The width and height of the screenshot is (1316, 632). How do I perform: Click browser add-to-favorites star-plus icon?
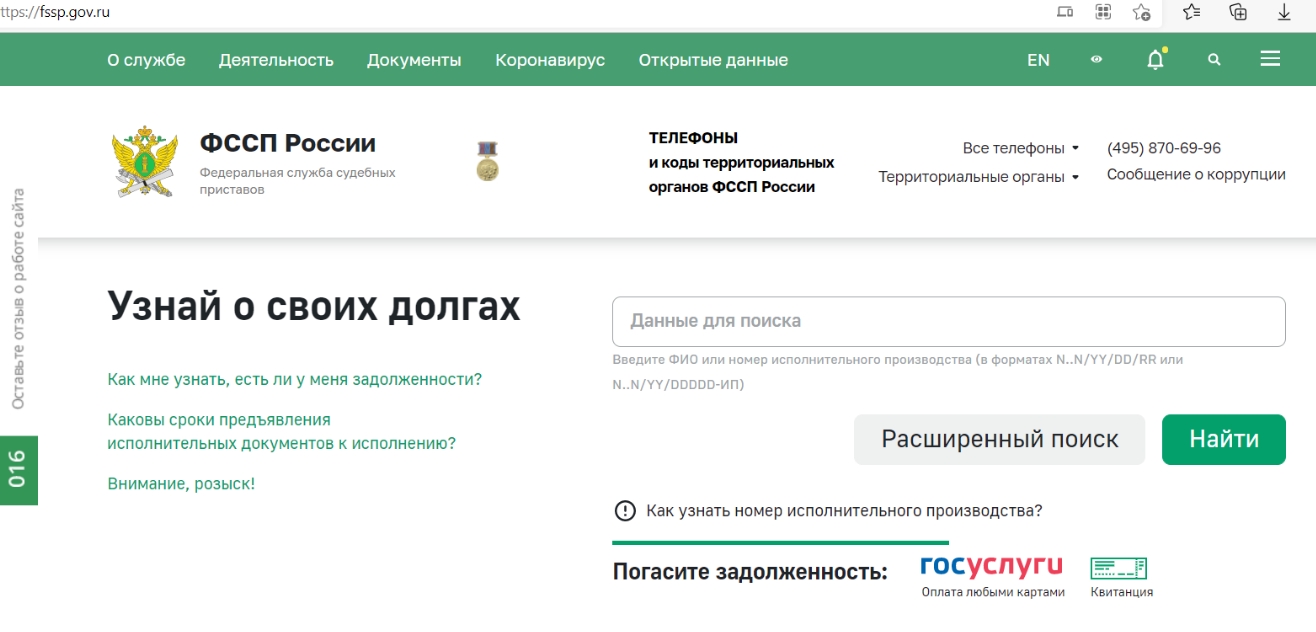pyautogui.click(x=1141, y=12)
